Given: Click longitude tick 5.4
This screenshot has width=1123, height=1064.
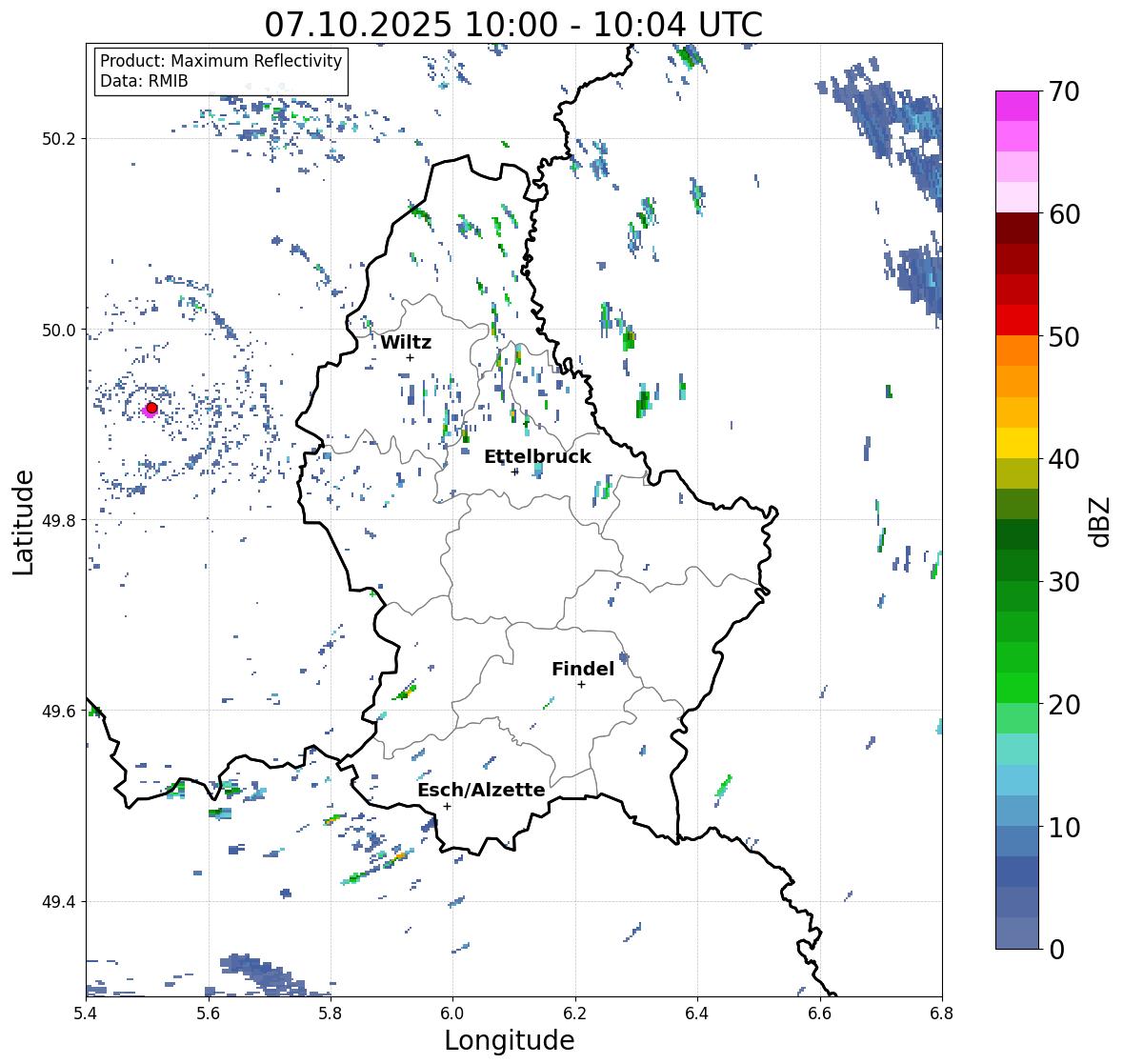Looking at the screenshot, I should [x=86, y=1014].
